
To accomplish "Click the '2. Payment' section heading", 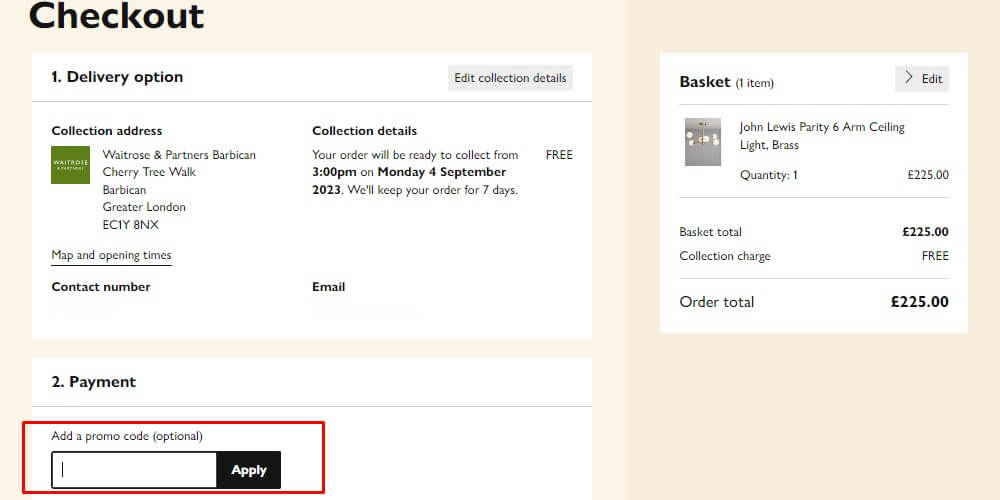I will (x=94, y=382).
